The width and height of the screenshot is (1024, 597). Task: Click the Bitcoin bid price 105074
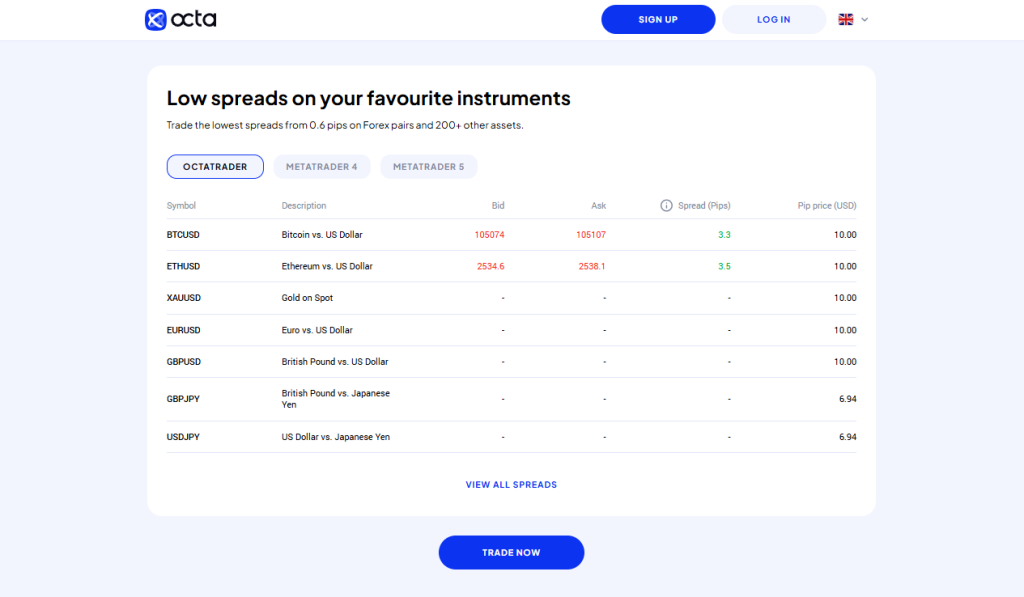489,235
